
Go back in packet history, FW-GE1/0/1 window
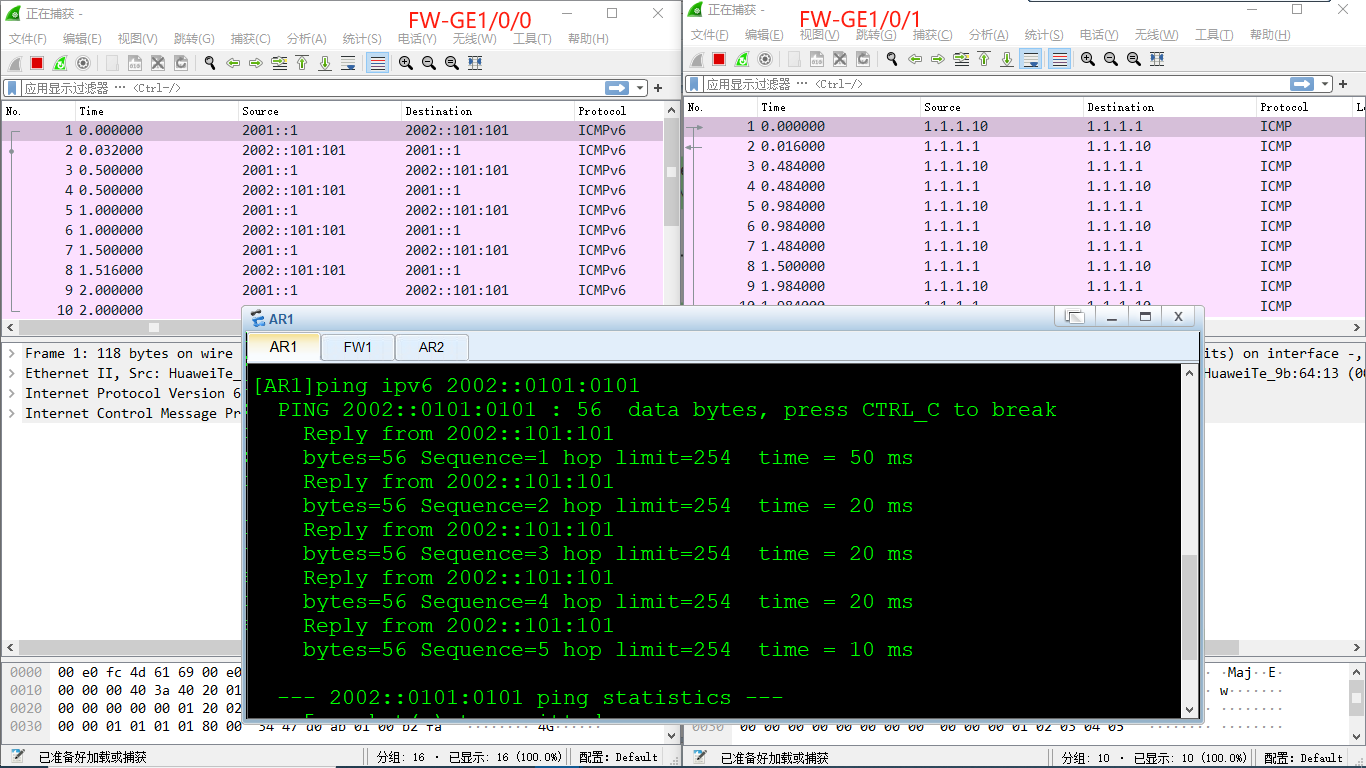(x=915, y=59)
